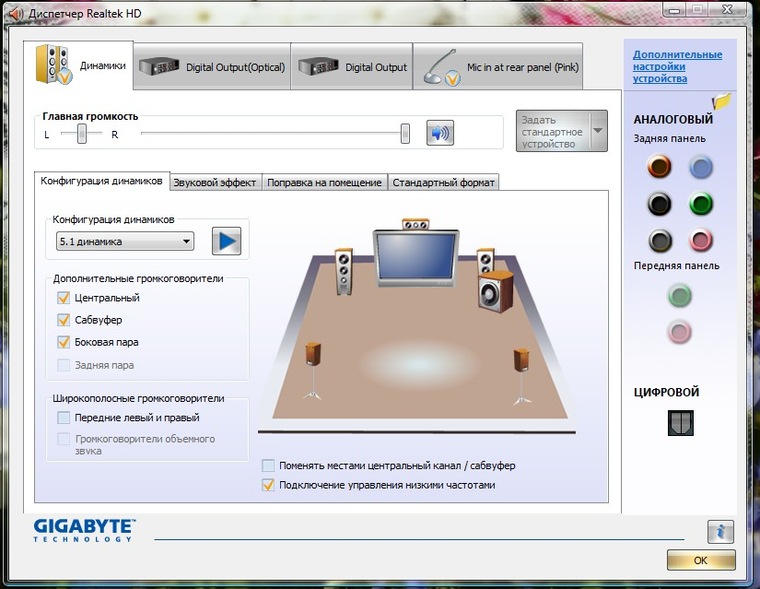Click the GIGABYTE Technology logo
The width and height of the screenshot is (760, 589).
coord(85,530)
